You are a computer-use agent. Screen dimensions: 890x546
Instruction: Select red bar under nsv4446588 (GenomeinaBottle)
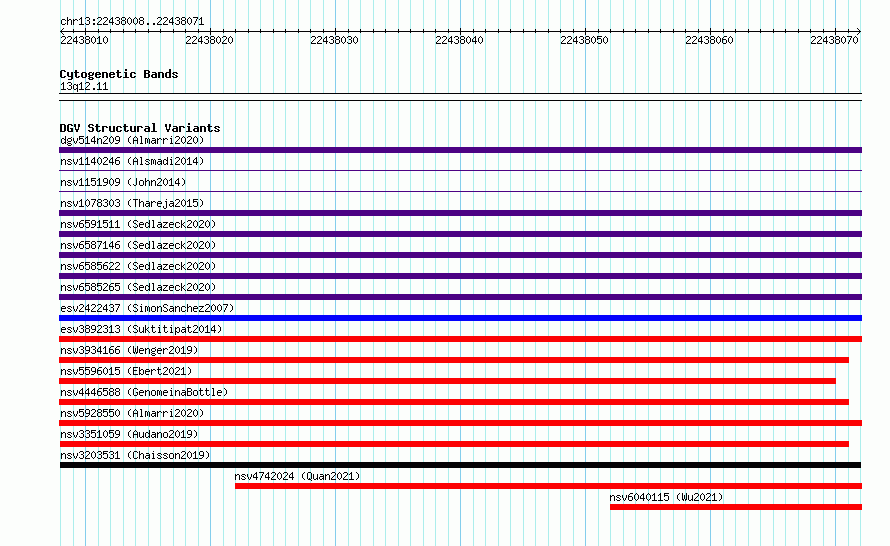coord(454,402)
